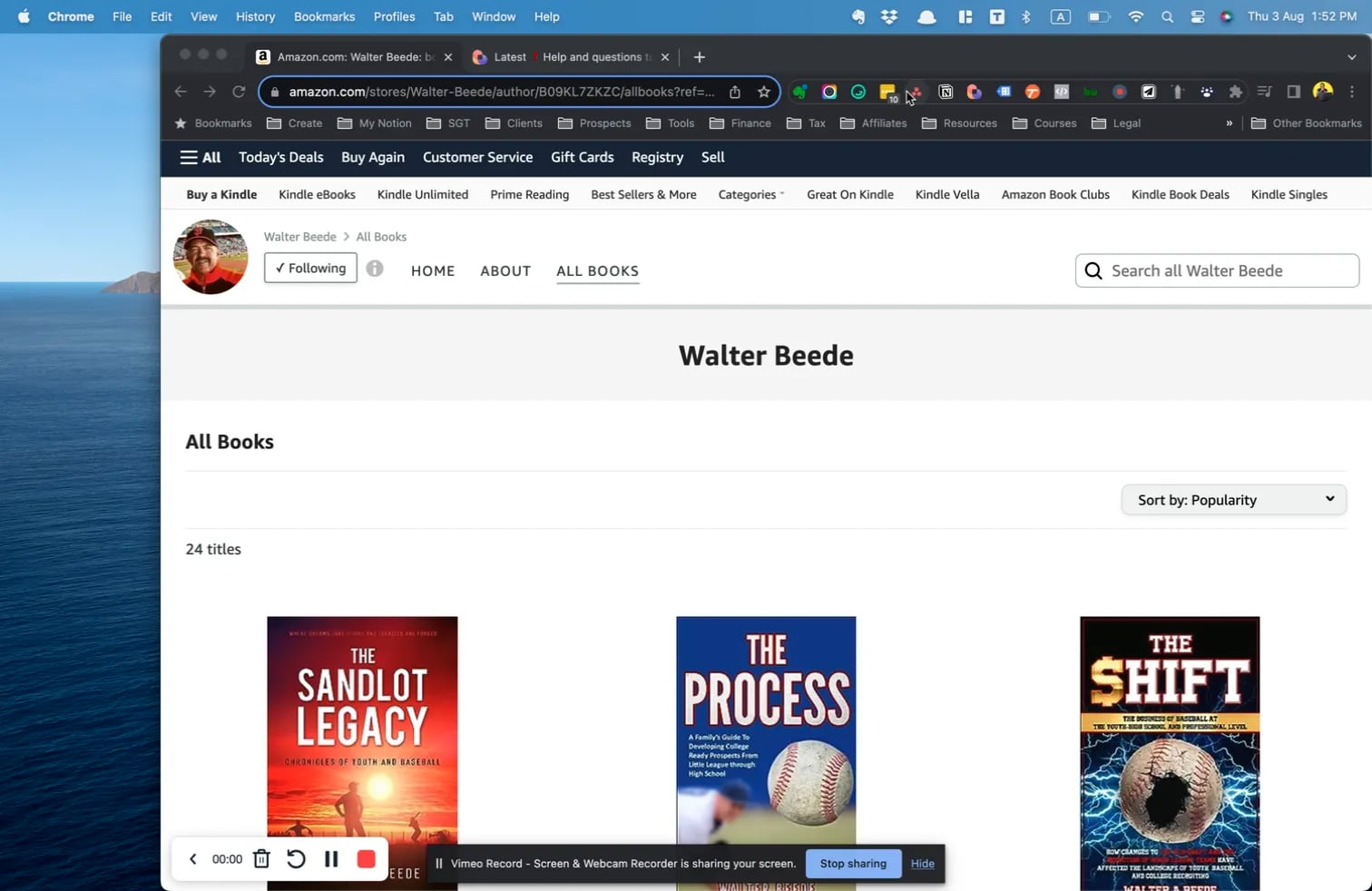Image resolution: width=1372 pixels, height=891 pixels.
Task: Bookmark this page with the star icon
Action: pyautogui.click(x=764, y=92)
